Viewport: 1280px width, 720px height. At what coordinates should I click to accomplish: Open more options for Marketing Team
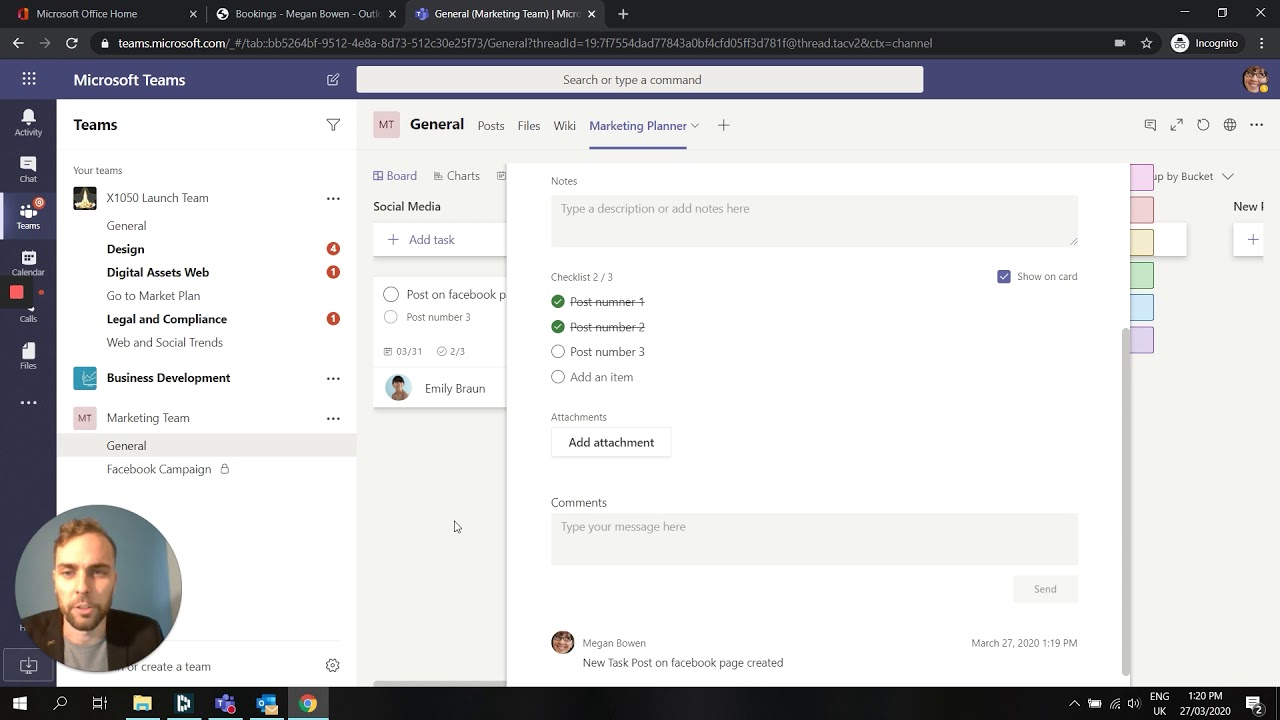[x=333, y=418]
